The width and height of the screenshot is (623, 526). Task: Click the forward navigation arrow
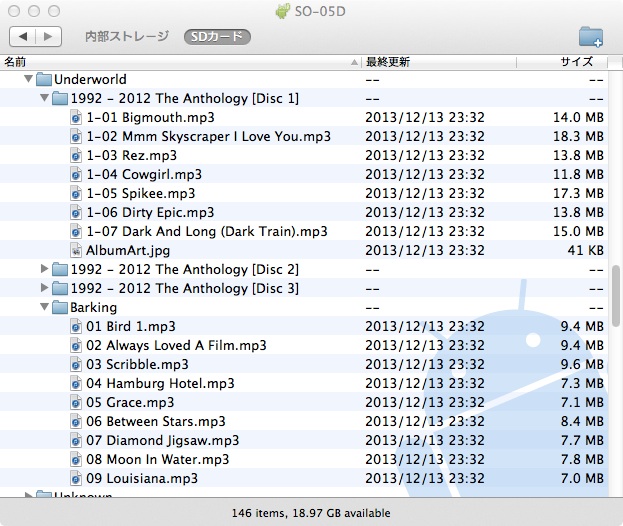coord(48,37)
